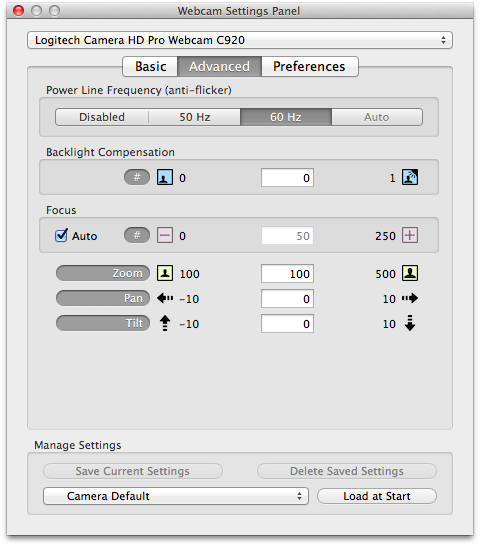Toggle the Backlight Compensation # button
Image resolution: width=480 pixels, height=546 pixels.
137,177
